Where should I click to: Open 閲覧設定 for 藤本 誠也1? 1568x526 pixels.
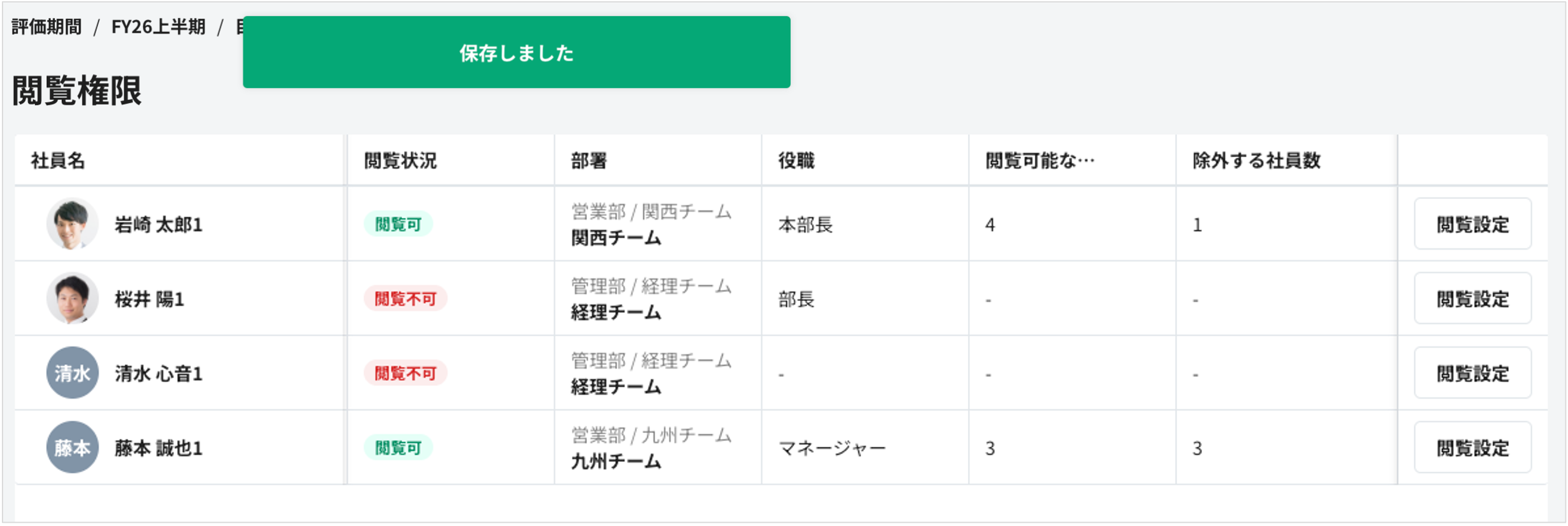click(1472, 448)
